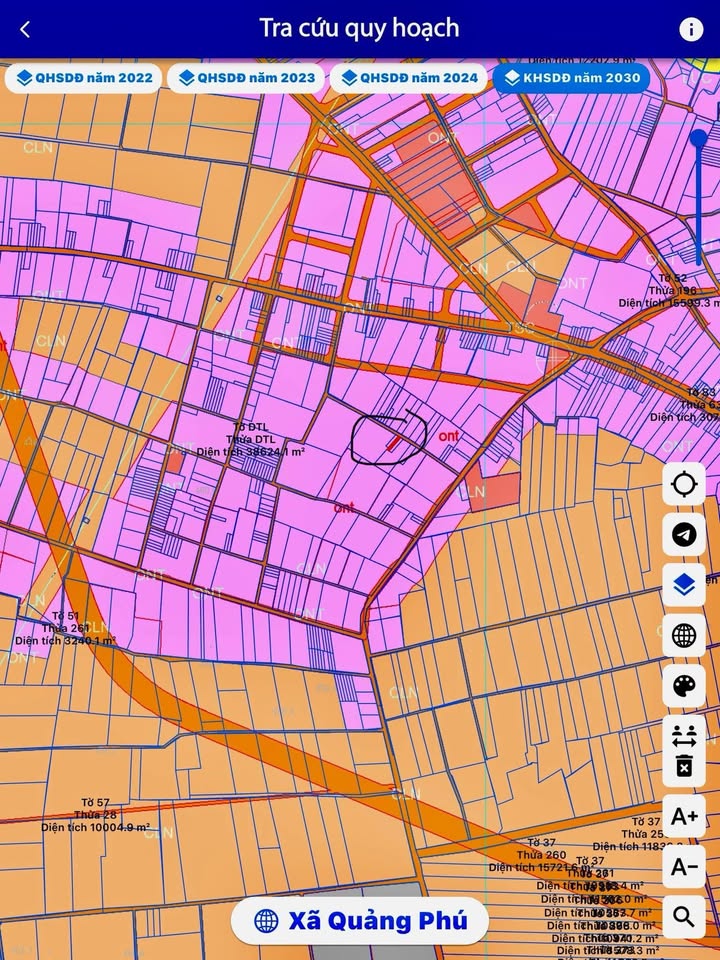The height and width of the screenshot is (960, 720).
Task: Toggle the QHSDĐ năm 2024 layer
Action: pyautogui.click(x=408, y=78)
